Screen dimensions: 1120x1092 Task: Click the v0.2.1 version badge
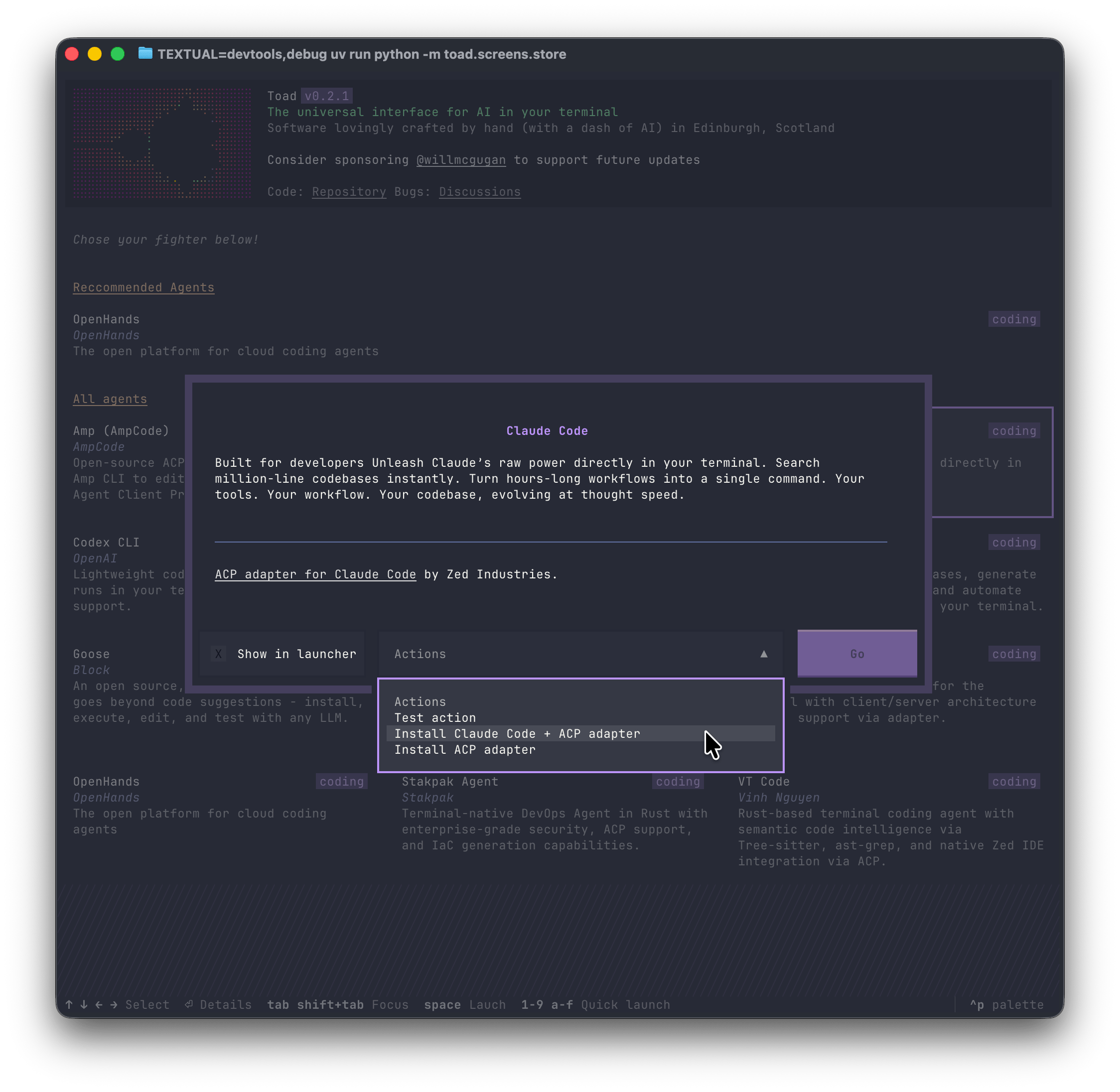point(326,96)
